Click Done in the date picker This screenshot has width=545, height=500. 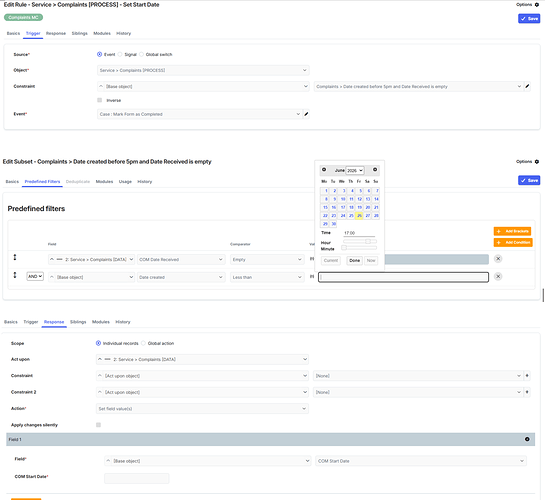(x=355, y=261)
